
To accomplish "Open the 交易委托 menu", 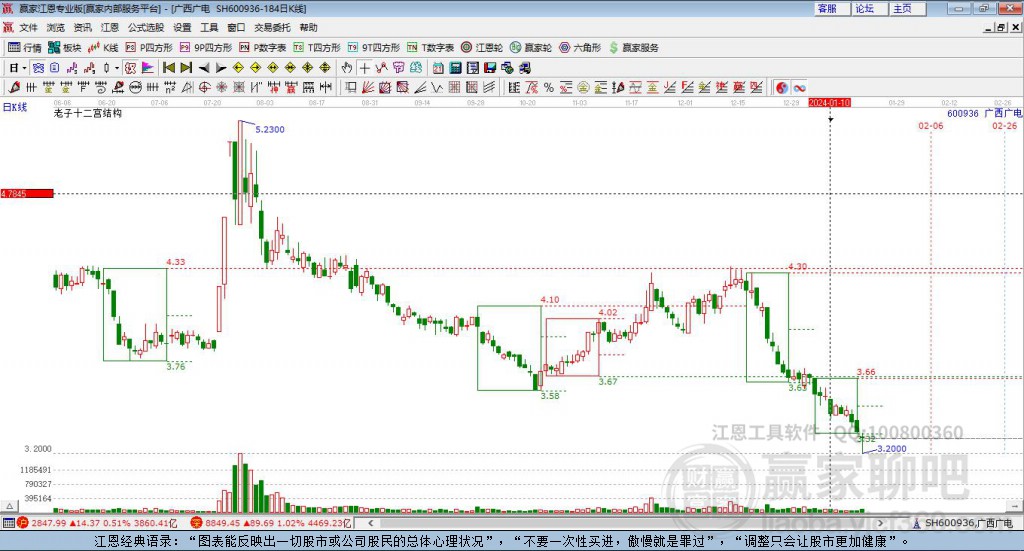I will (272, 27).
